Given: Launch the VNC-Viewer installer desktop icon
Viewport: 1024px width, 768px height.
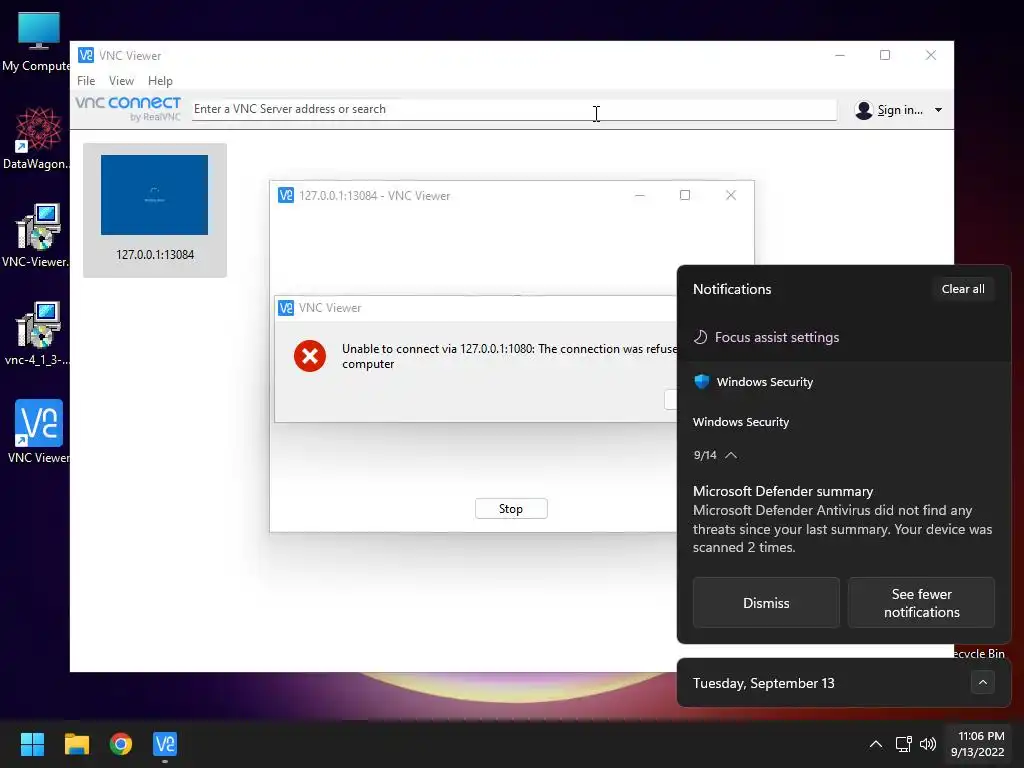Looking at the screenshot, I should 36,236.
